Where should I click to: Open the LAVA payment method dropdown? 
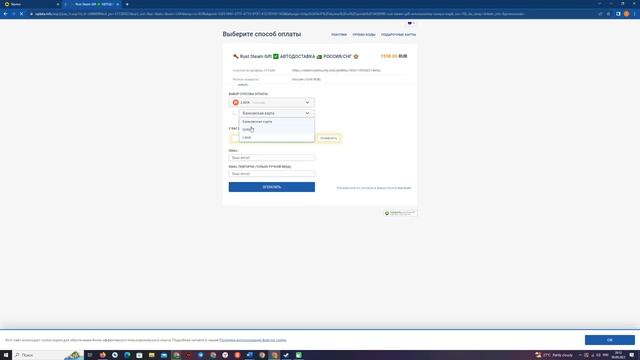[x=271, y=102]
